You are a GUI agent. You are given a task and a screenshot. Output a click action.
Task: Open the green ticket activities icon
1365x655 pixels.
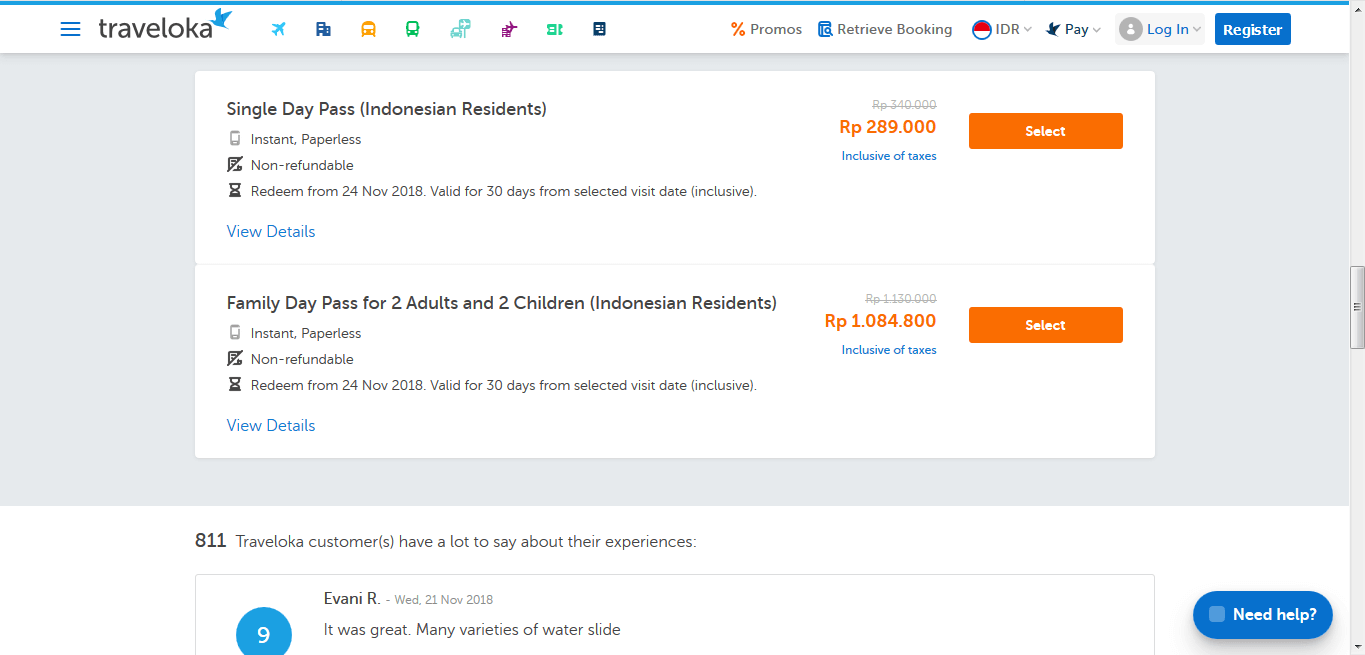click(554, 29)
